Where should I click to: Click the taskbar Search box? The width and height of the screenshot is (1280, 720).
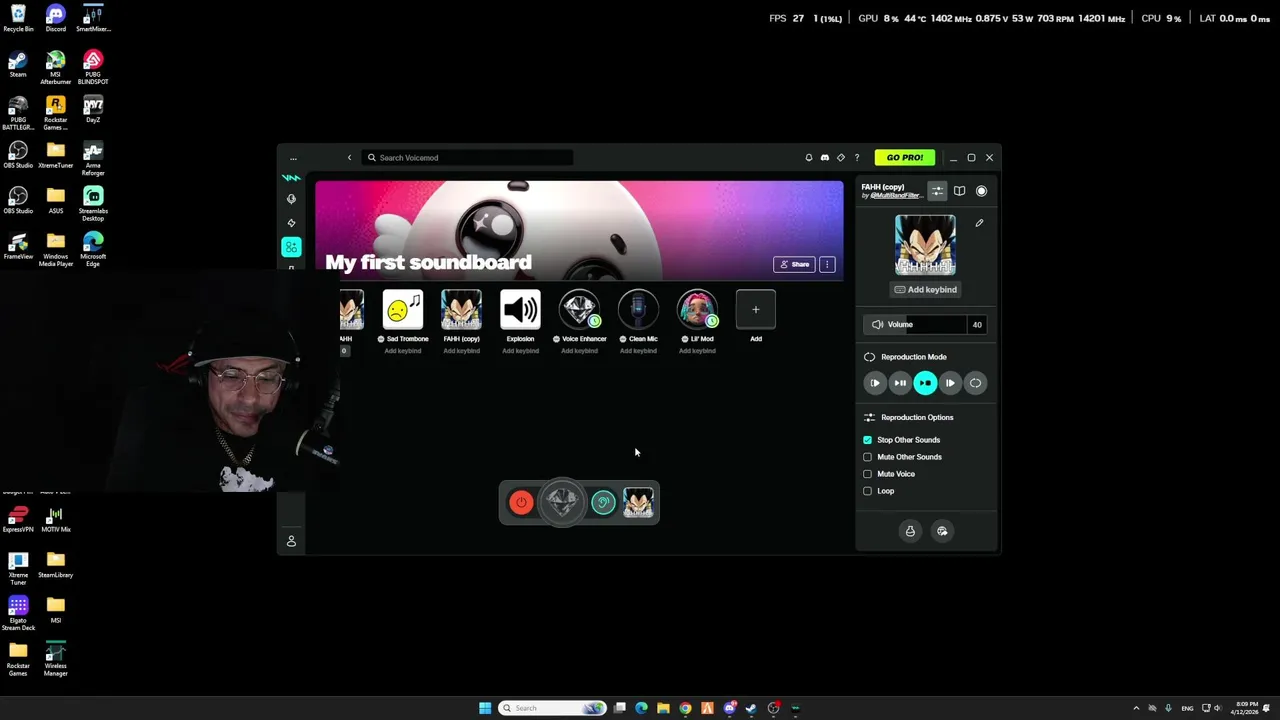click(x=552, y=708)
